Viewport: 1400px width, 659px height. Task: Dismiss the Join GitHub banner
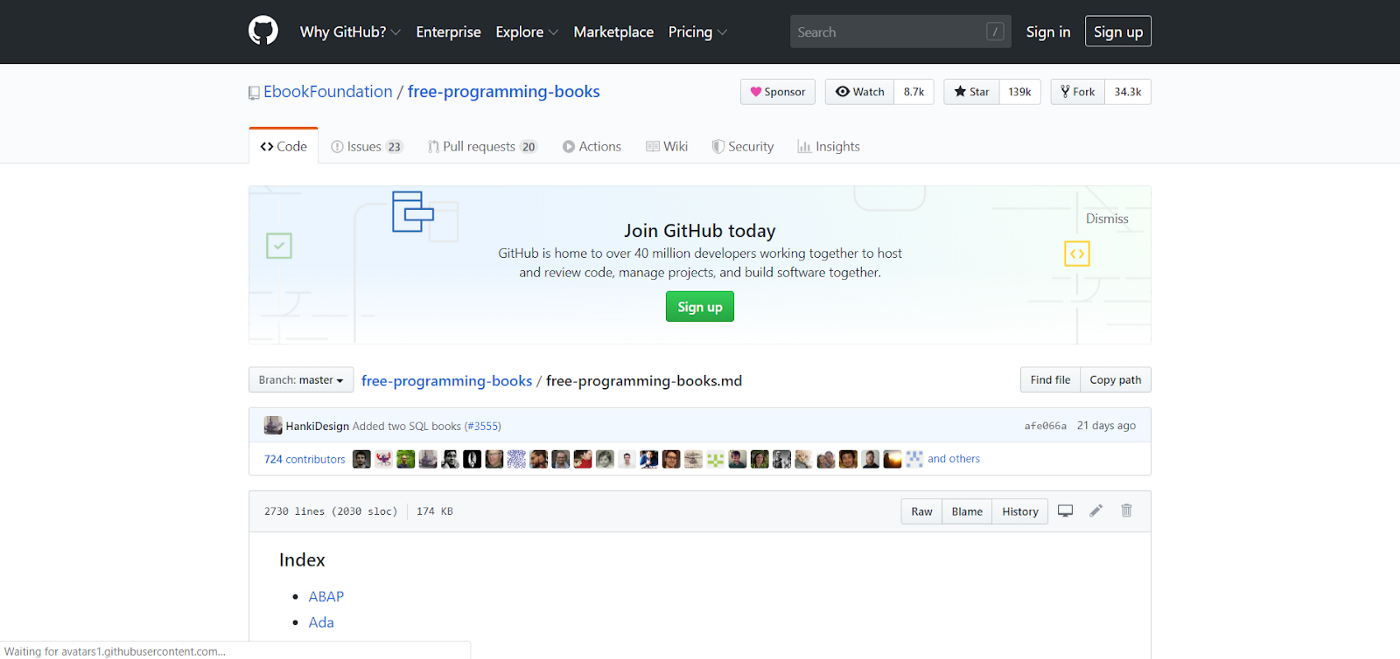click(x=1107, y=219)
